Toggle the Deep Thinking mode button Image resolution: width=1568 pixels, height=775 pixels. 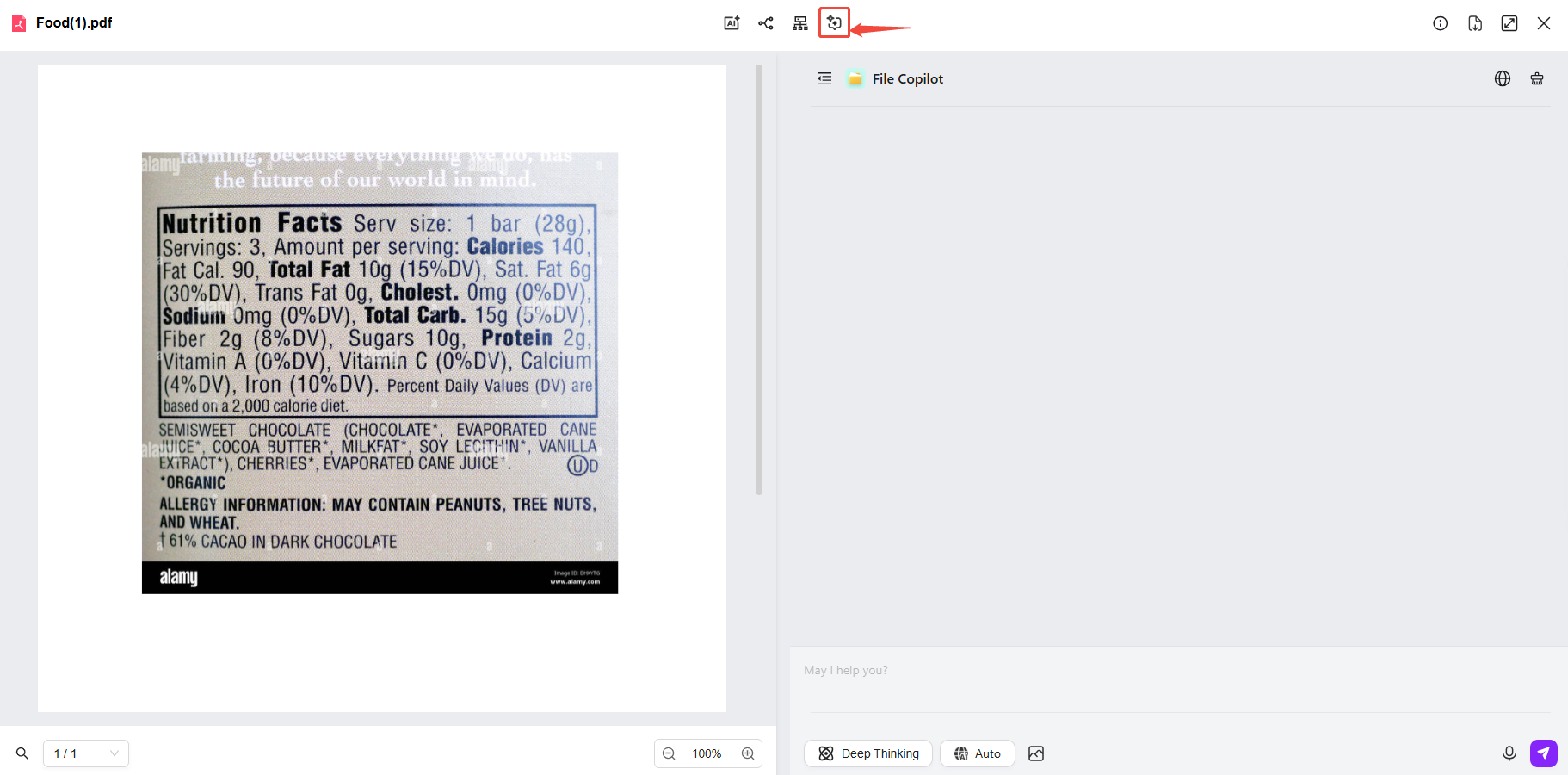pos(868,753)
